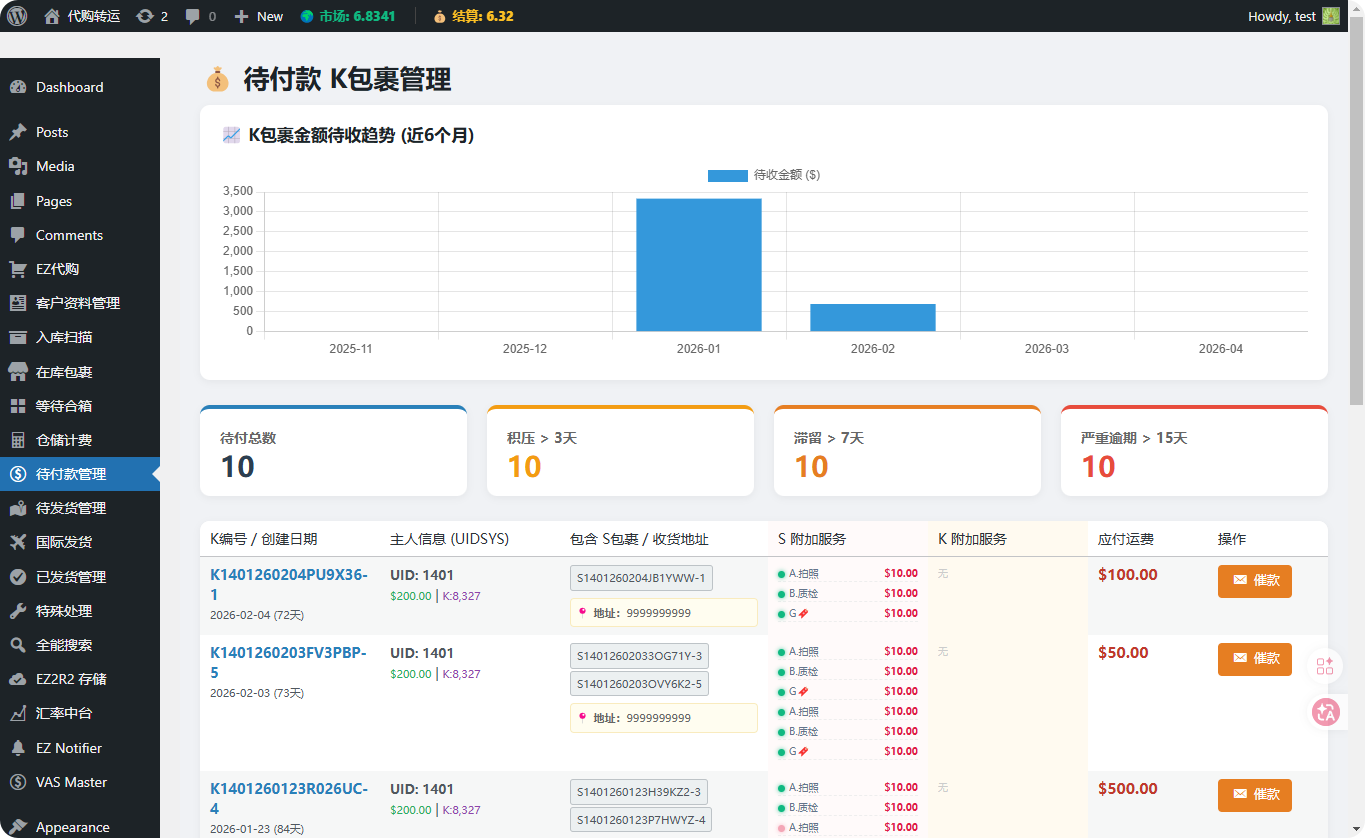This screenshot has height=838, width=1365.
Task: Click the S1401260204JB1YWW-1 package tag
Action: [641, 578]
